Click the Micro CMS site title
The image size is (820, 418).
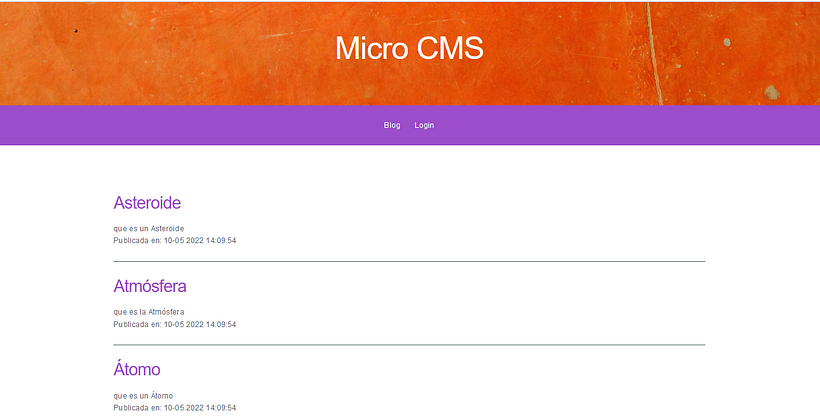pos(409,48)
